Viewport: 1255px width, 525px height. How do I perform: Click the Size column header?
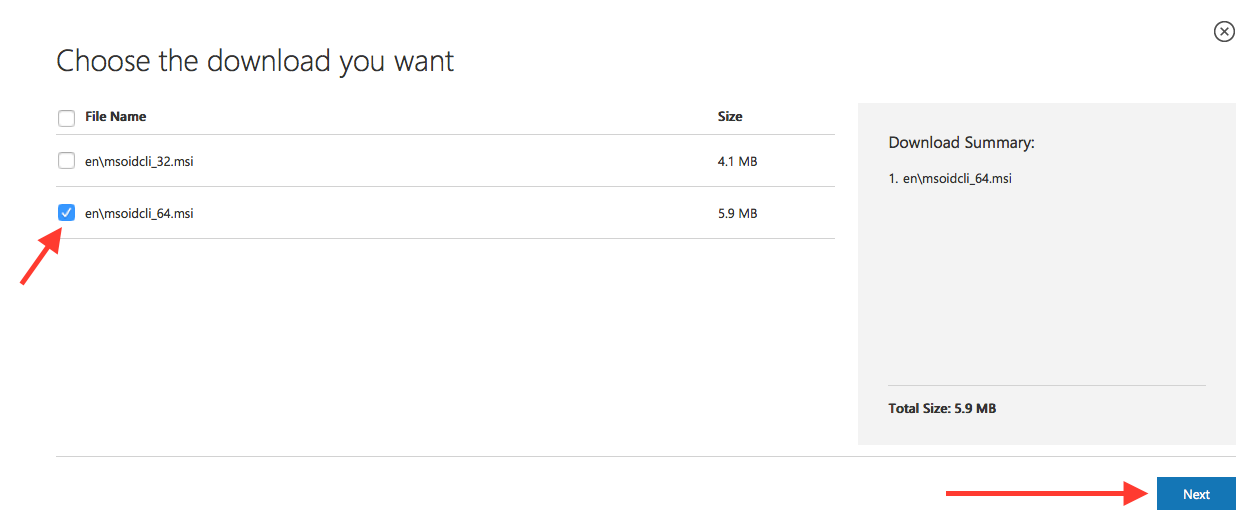click(730, 116)
